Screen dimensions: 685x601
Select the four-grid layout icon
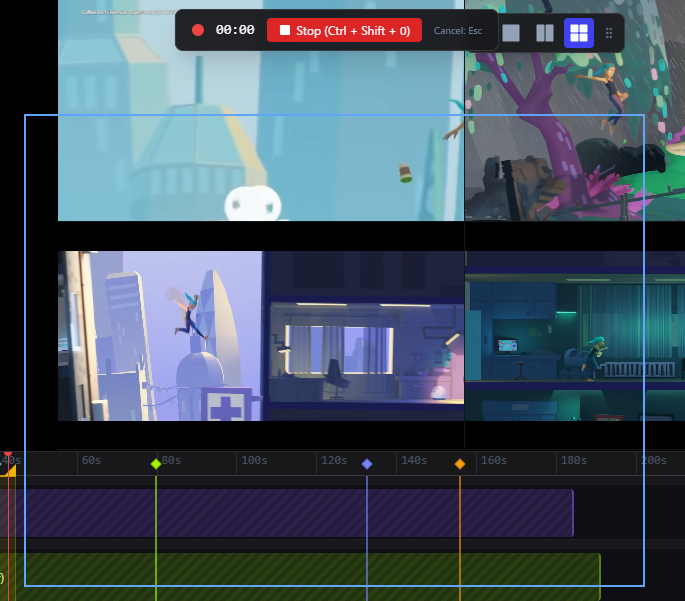tap(579, 33)
